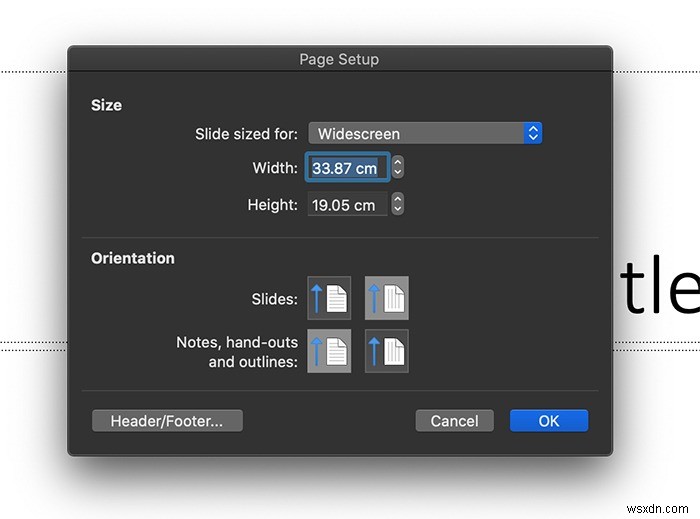Click the Width field showing 33.87 cm
The width and height of the screenshot is (700, 519).
347,167
